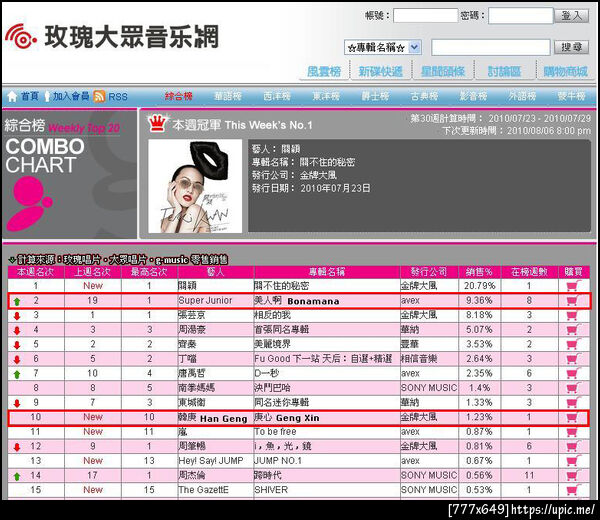Click the cart icon in the 美麗境界 row

573,344
